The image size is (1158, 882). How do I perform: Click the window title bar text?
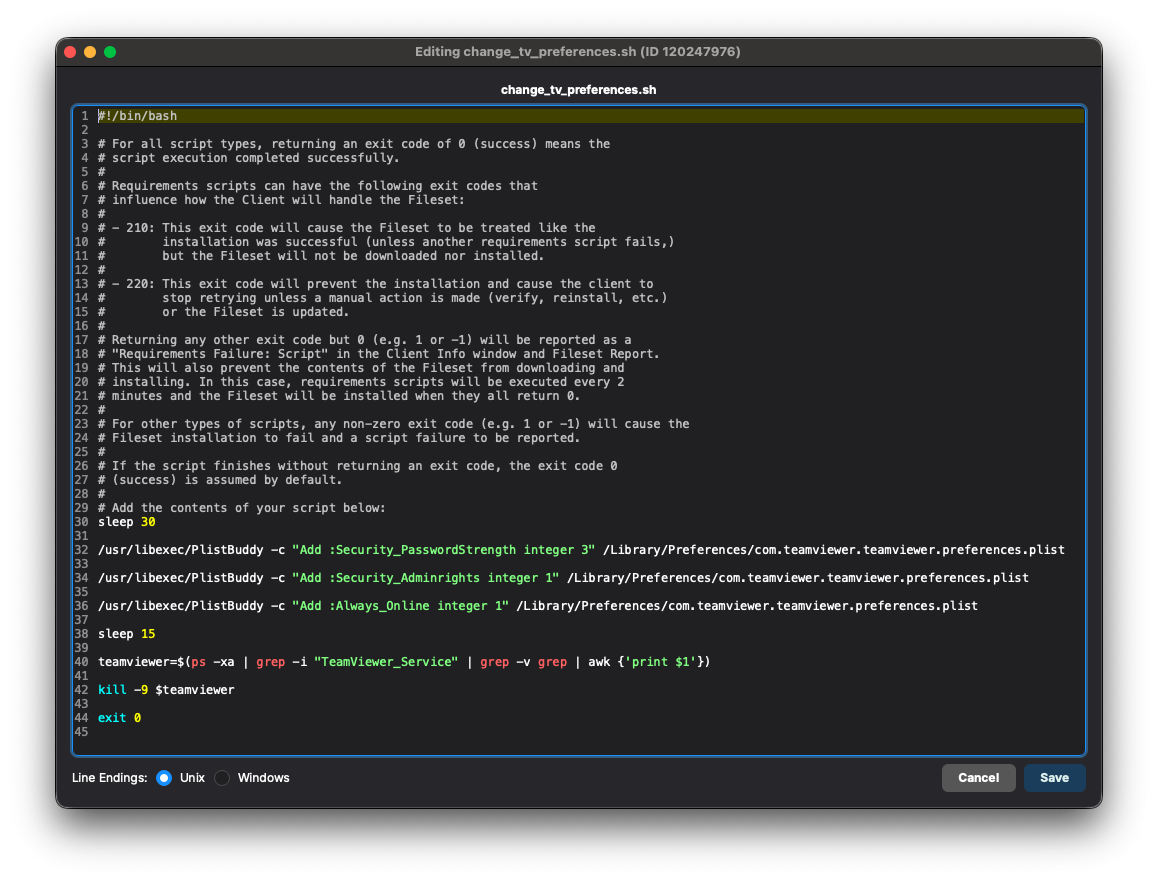[578, 52]
